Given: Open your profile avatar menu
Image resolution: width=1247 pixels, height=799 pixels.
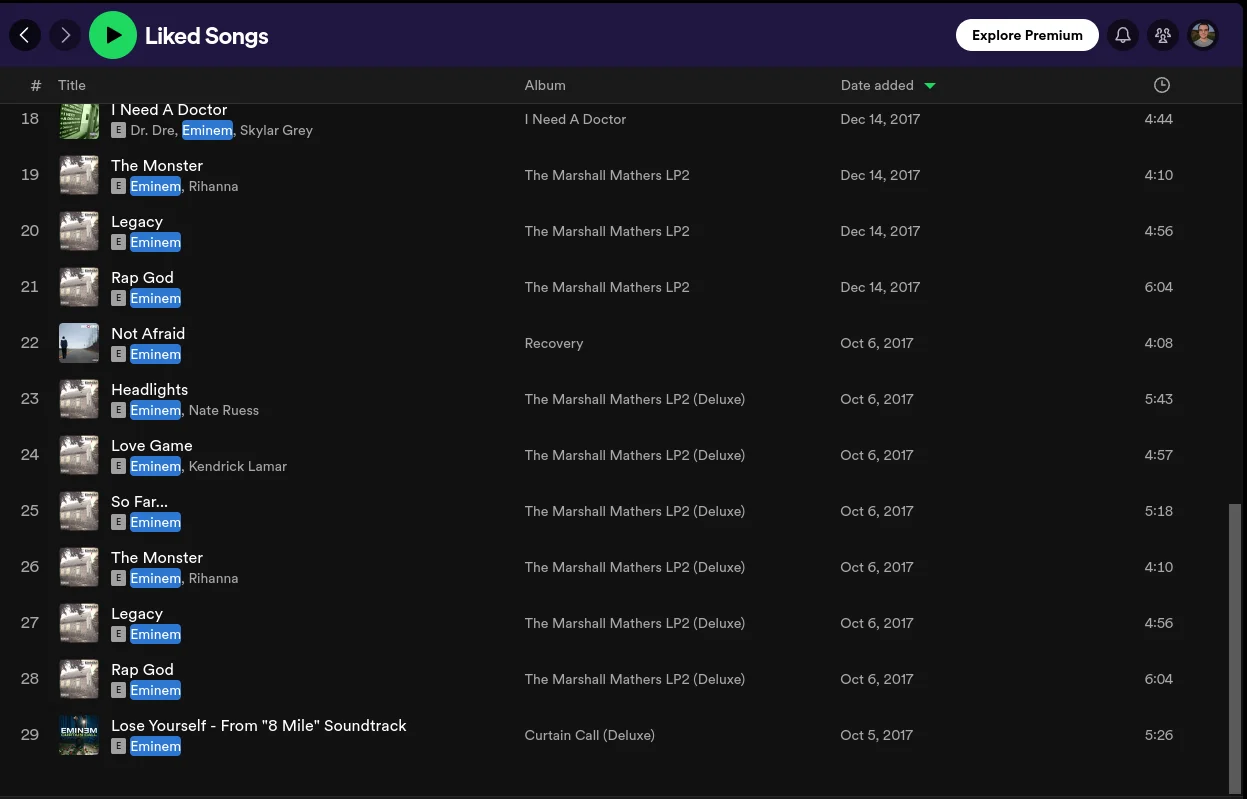Looking at the screenshot, I should 1203,35.
